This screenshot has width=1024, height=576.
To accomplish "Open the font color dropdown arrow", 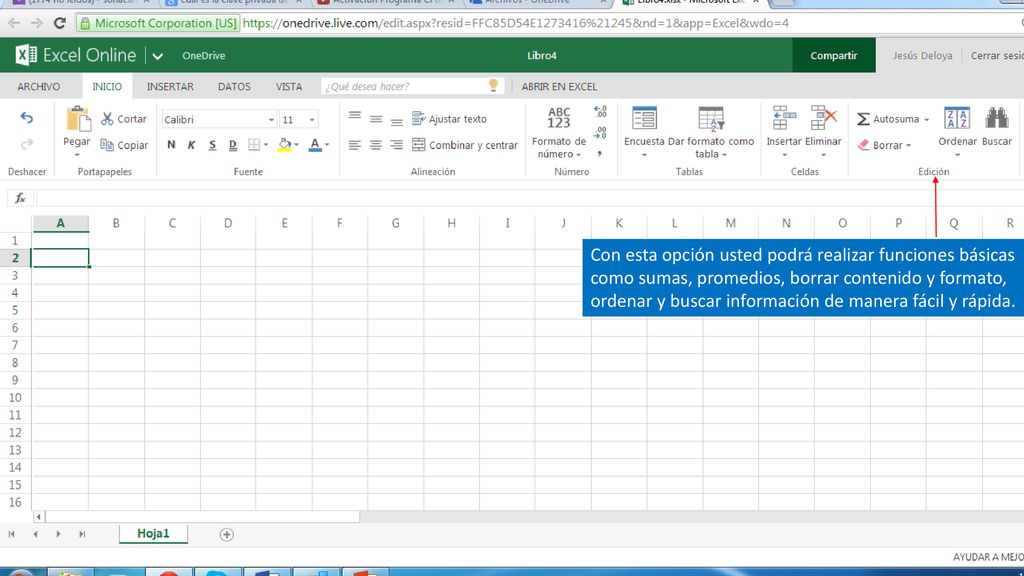I will (327, 144).
